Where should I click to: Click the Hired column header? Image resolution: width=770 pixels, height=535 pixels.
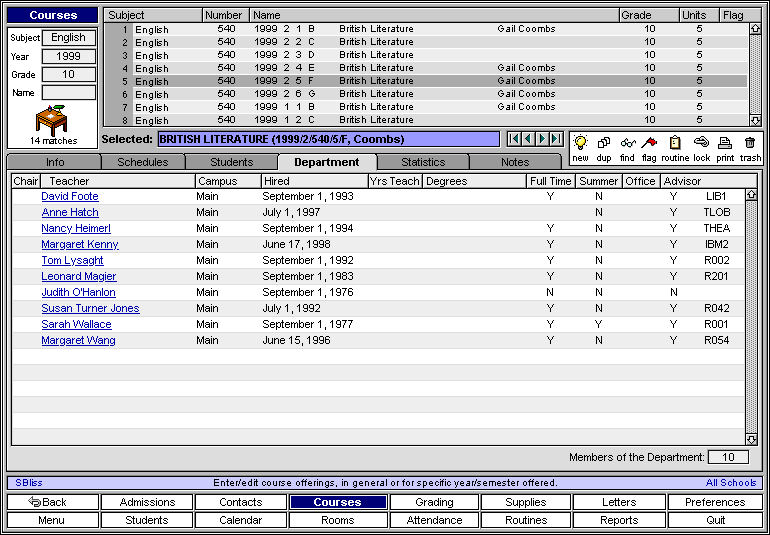315,181
